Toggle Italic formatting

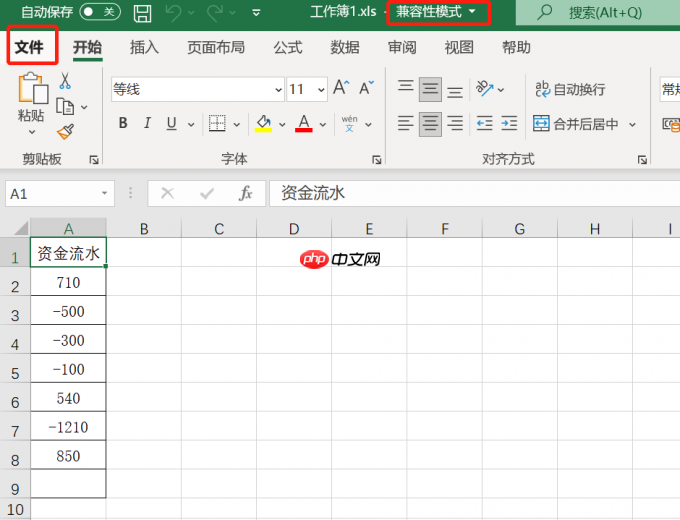pos(147,124)
